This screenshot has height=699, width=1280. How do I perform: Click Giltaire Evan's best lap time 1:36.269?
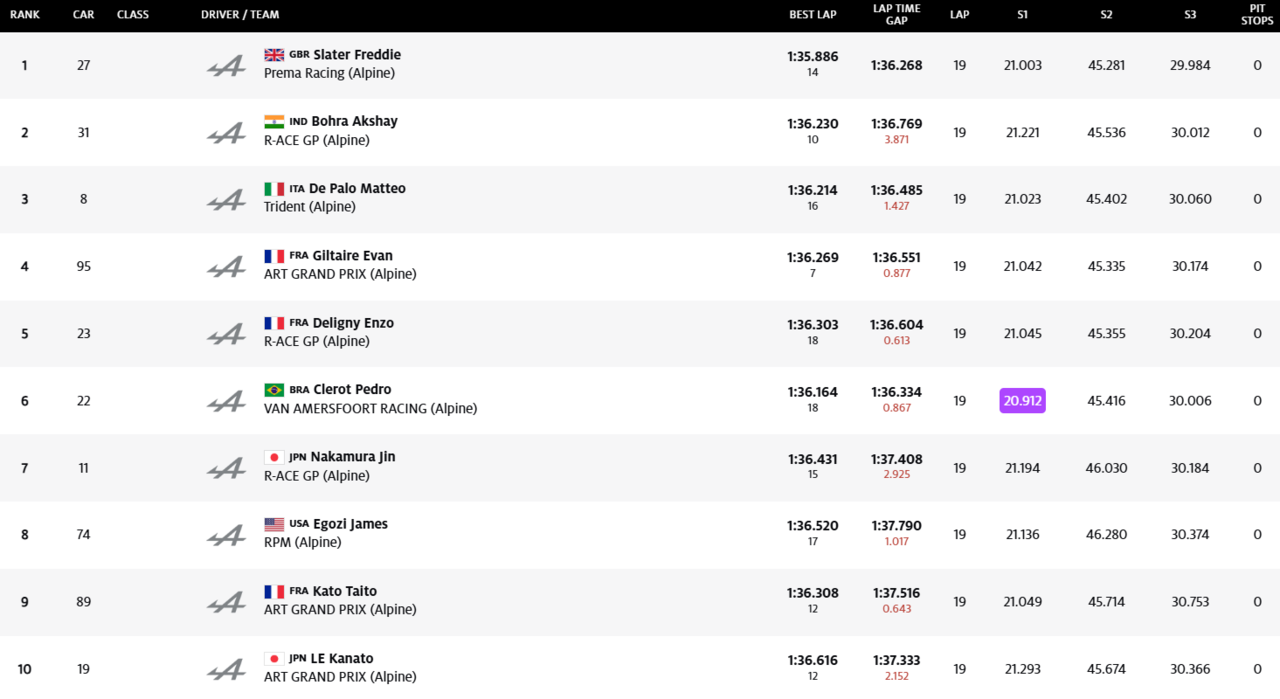coord(812,257)
